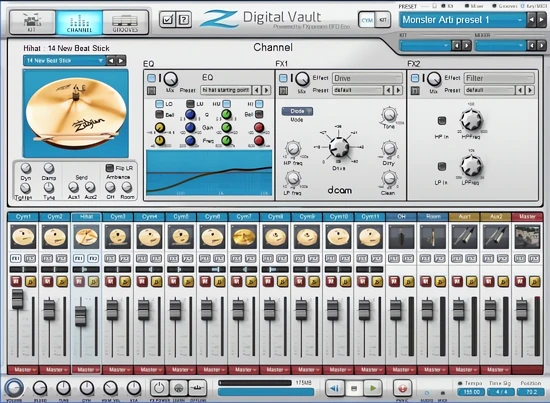Toggle FX1 on the Hihat channel
The height and width of the screenshot is (403, 550).
pyautogui.click(x=79, y=259)
